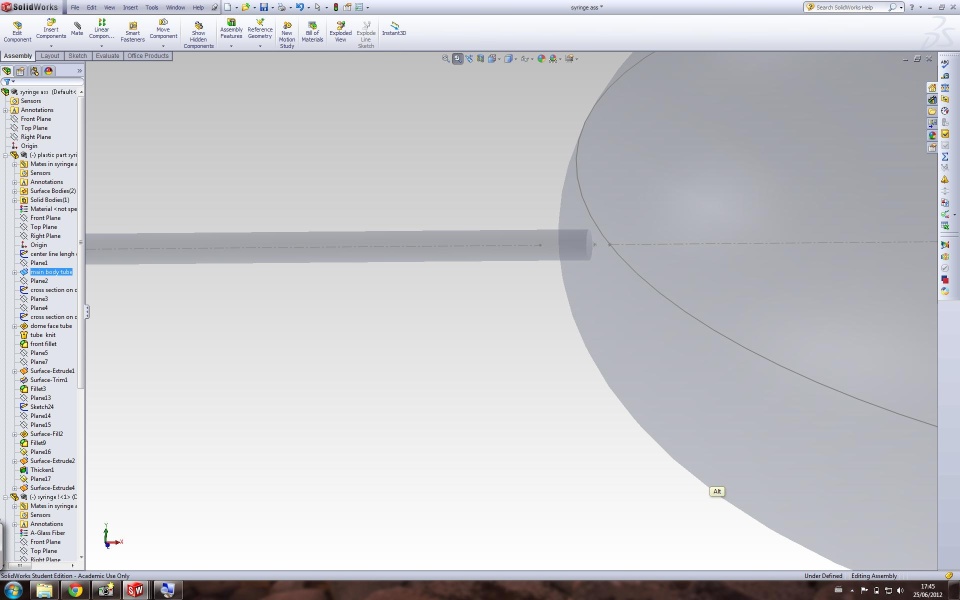Expand the Surface Bodies(2) folder
This screenshot has height=600, width=960.
click(15, 191)
